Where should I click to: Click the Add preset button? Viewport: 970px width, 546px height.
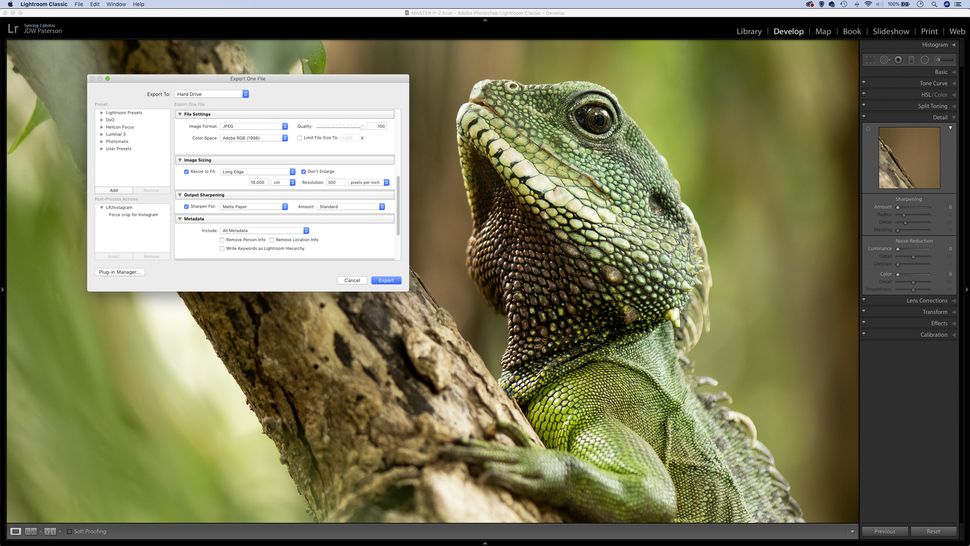(114, 190)
